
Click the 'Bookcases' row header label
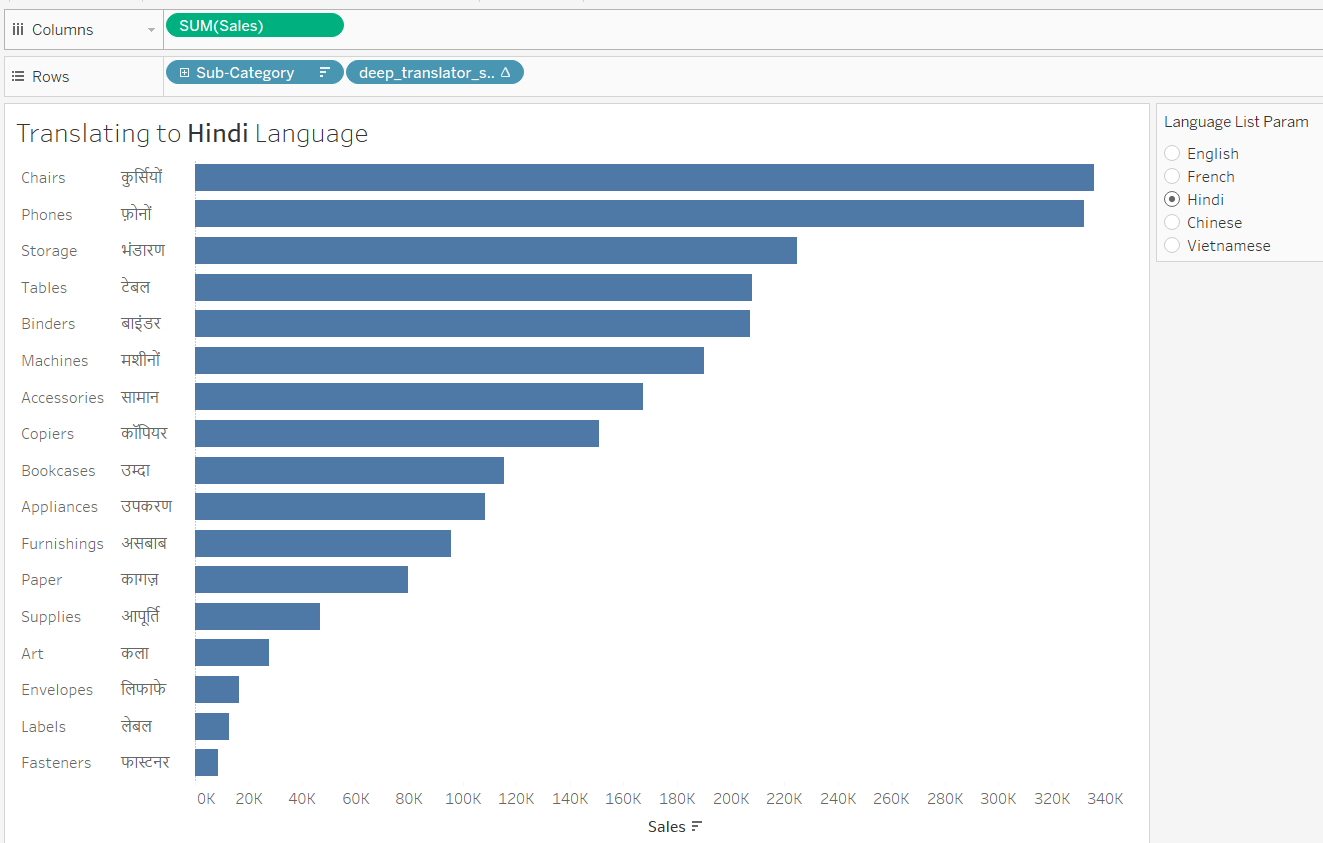click(x=58, y=471)
